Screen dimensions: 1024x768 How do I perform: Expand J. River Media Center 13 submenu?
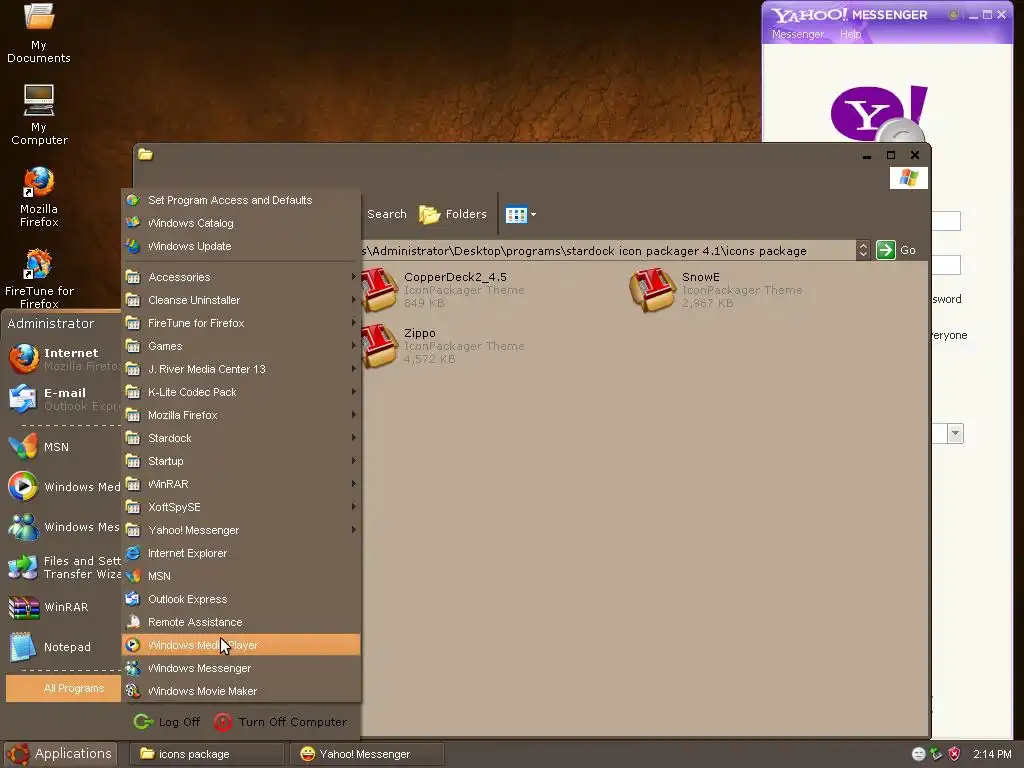click(241, 369)
